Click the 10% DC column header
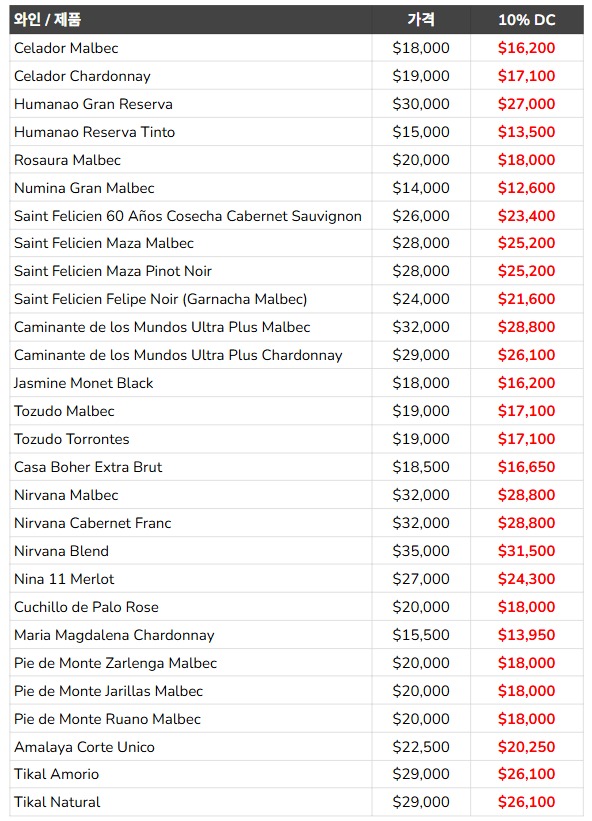592x821 pixels. (527, 20)
